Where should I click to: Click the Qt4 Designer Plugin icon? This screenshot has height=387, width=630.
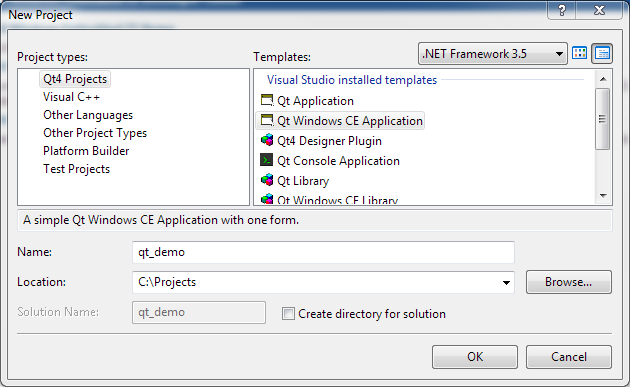point(267,140)
